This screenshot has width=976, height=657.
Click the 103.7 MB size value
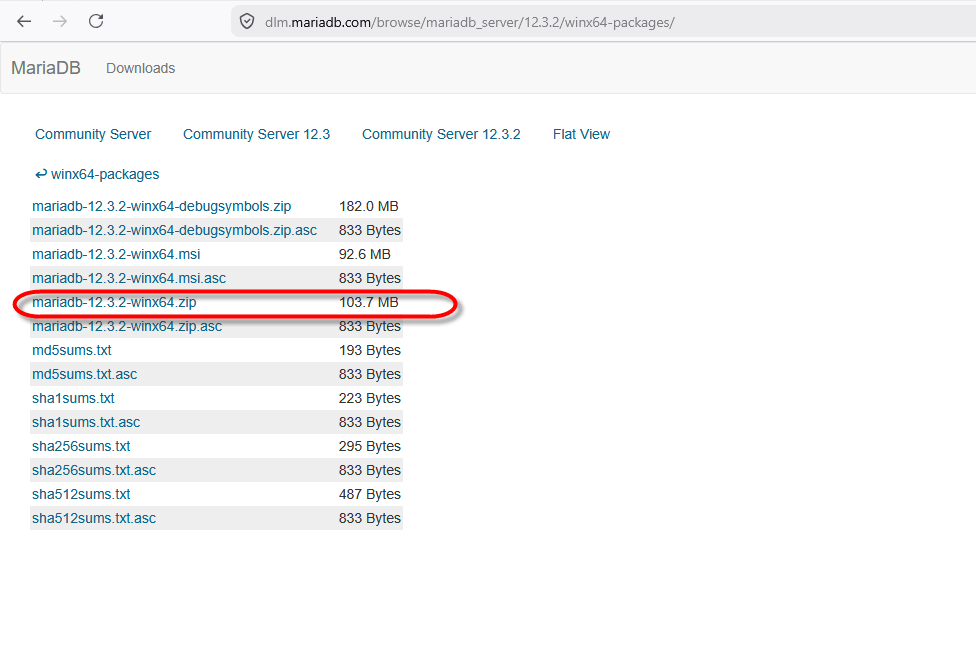pyautogui.click(x=368, y=302)
